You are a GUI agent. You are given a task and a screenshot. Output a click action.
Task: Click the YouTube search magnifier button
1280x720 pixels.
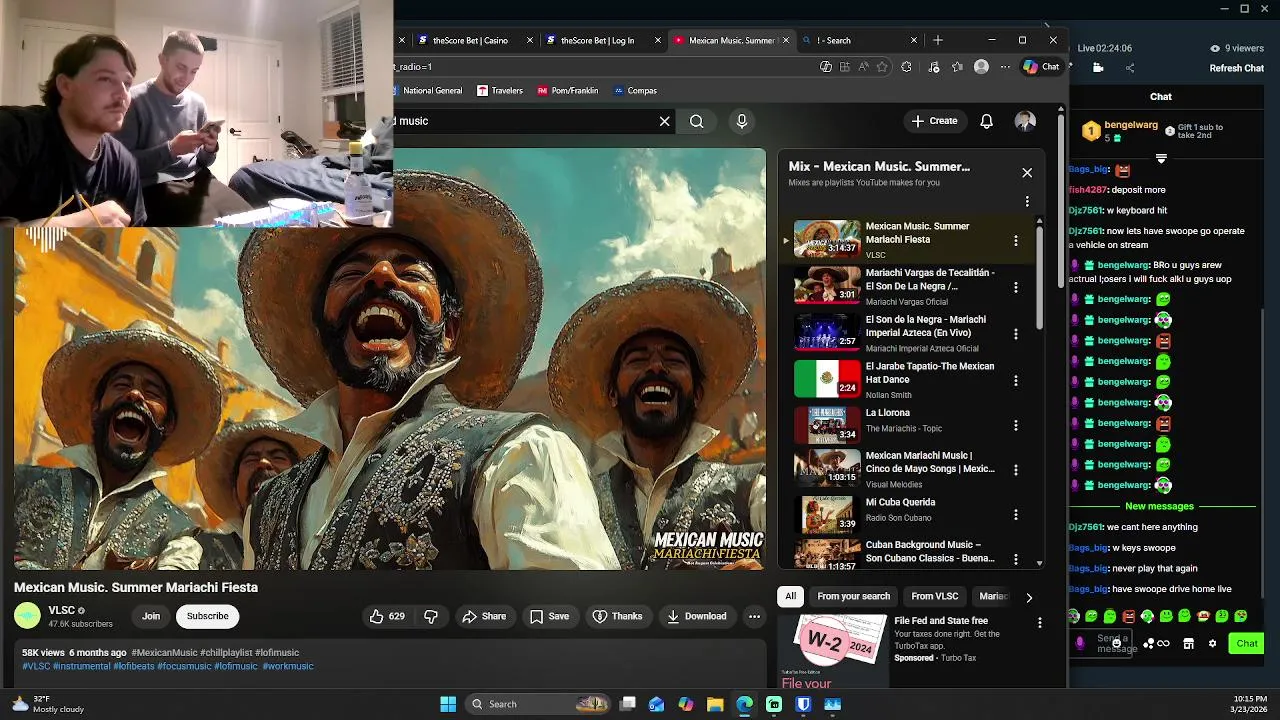[697, 121]
